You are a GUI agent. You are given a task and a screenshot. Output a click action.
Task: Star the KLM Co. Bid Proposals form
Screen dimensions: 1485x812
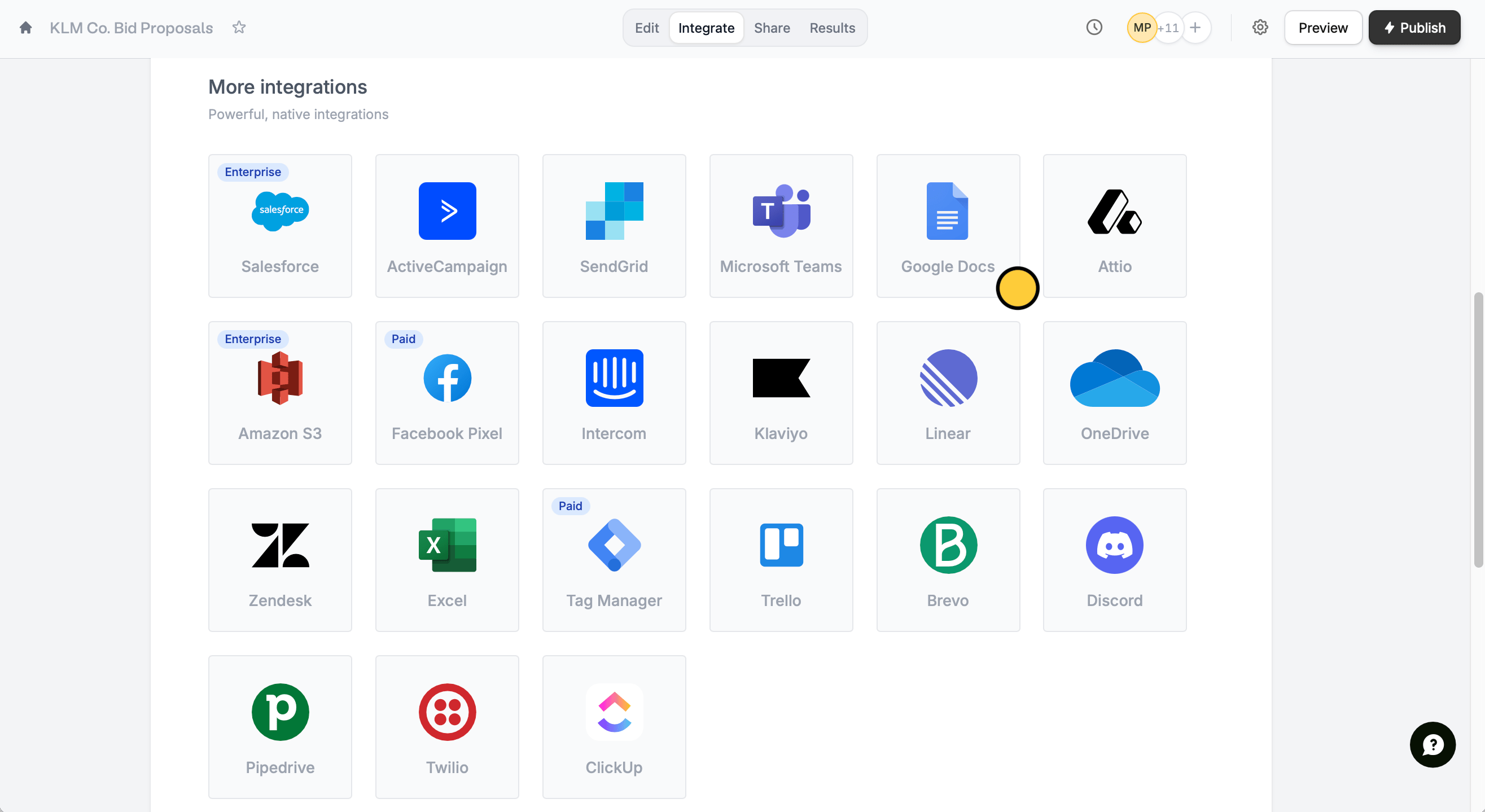pyautogui.click(x=239, y=27)
